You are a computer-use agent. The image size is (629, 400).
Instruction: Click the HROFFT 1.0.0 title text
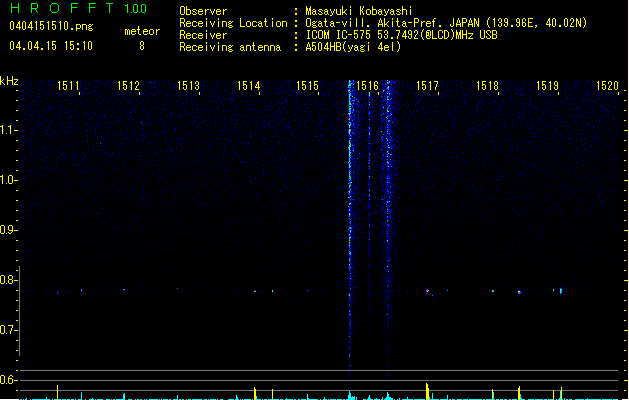pos(78,8)
